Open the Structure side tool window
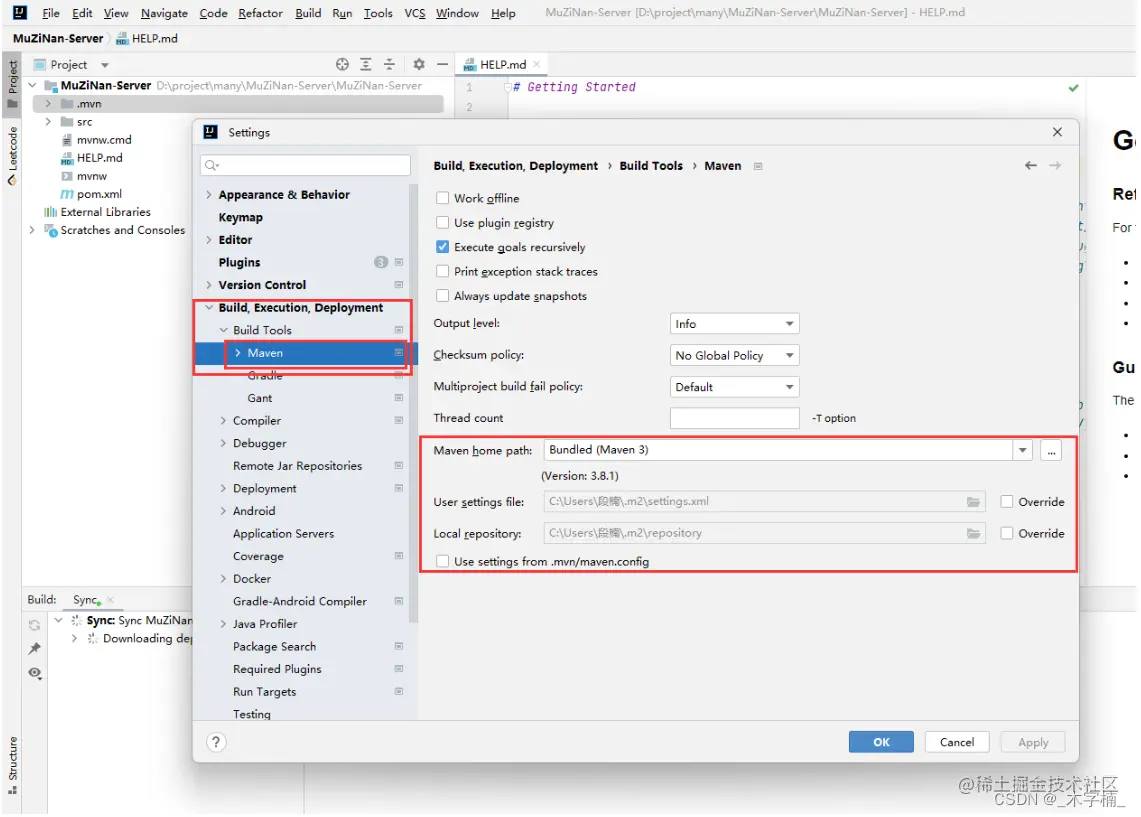Screen dimensions: 1141x817 click(12, 765)
